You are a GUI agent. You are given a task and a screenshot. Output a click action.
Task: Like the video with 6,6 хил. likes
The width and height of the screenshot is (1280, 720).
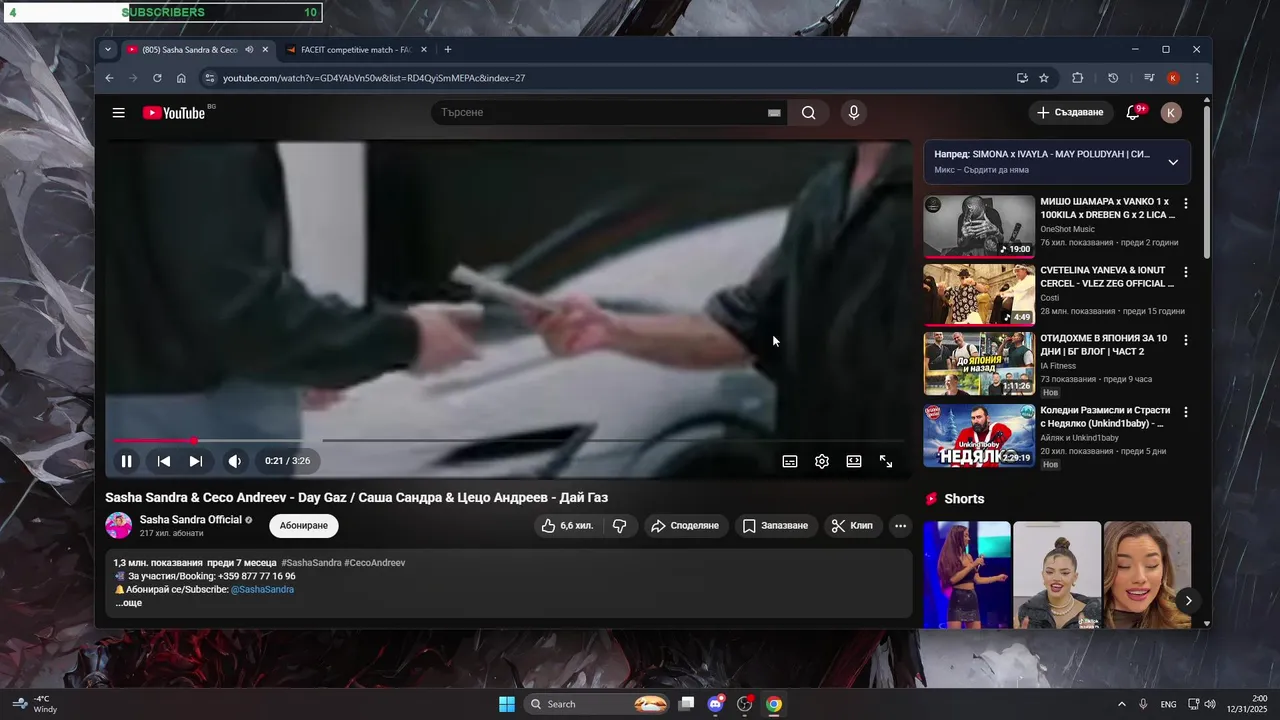pos(567,526)
